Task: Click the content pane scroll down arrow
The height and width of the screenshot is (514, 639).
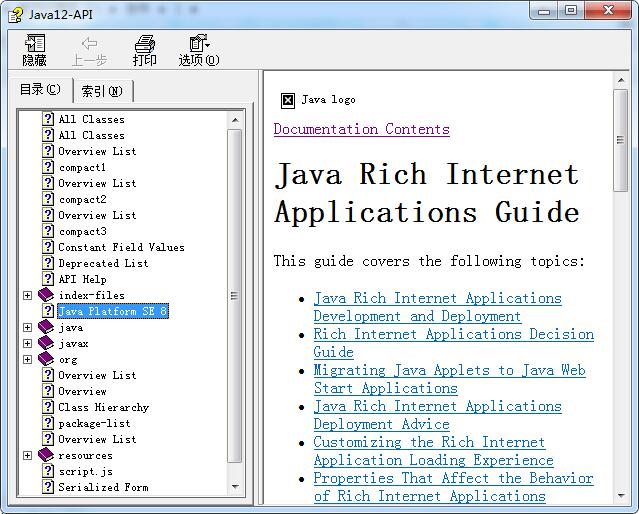Action: click(x=621, y=496)
